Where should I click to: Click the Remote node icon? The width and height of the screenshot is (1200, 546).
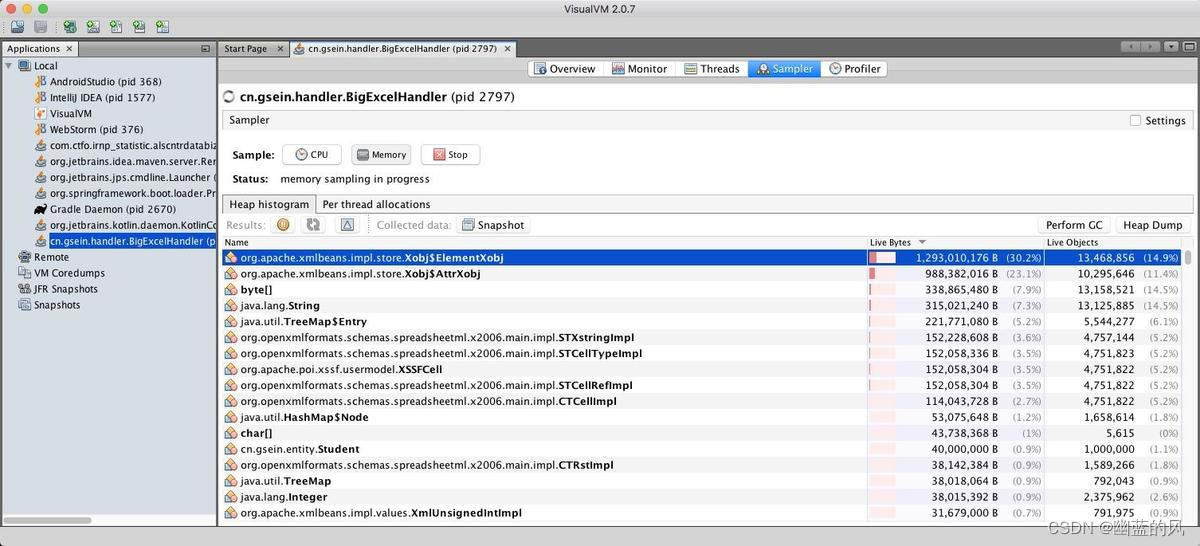(x=25, y=257)
